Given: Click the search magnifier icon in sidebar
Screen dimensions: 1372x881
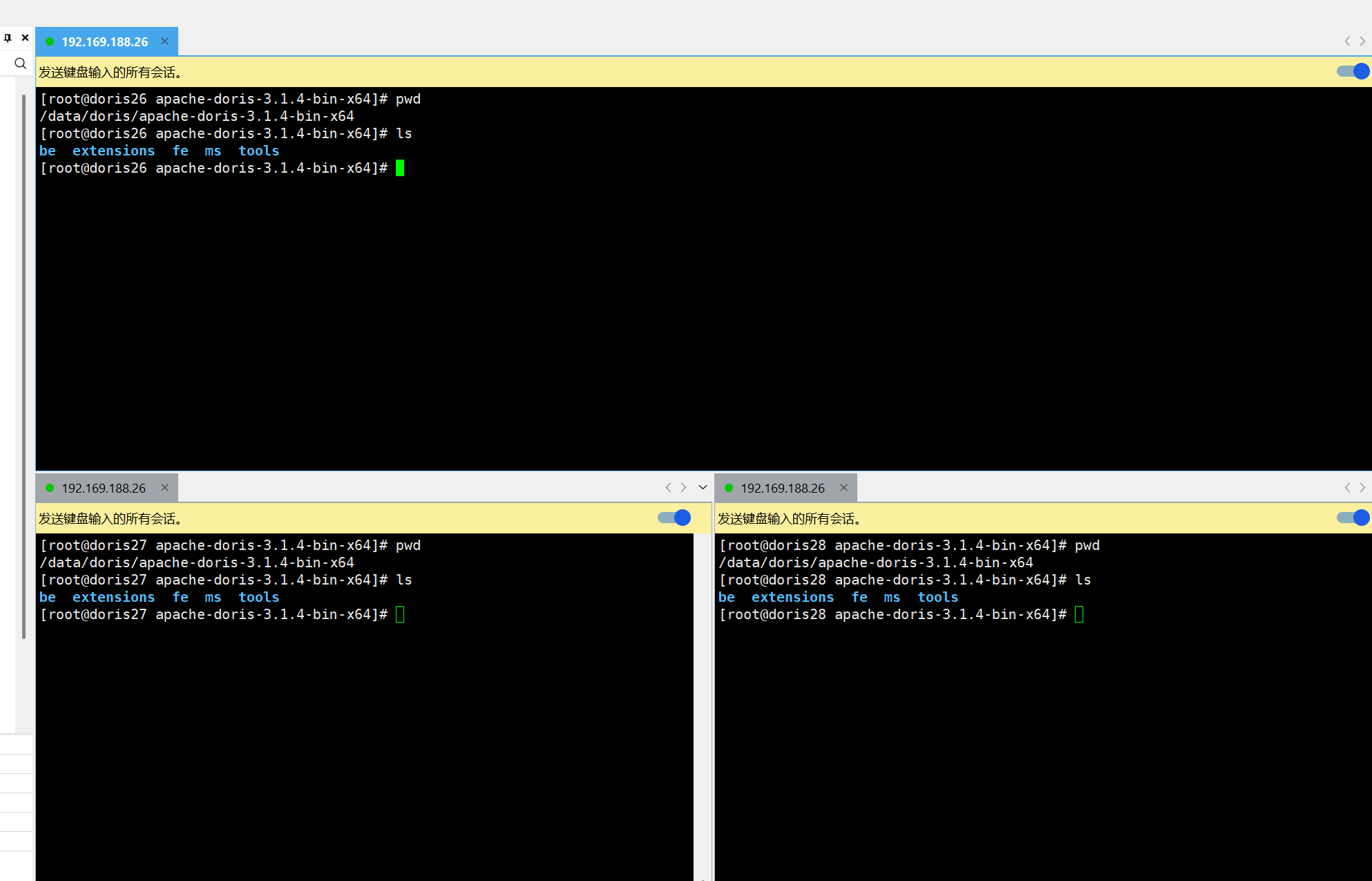Looking at the screenshot, I should click(x=20, y=64).
